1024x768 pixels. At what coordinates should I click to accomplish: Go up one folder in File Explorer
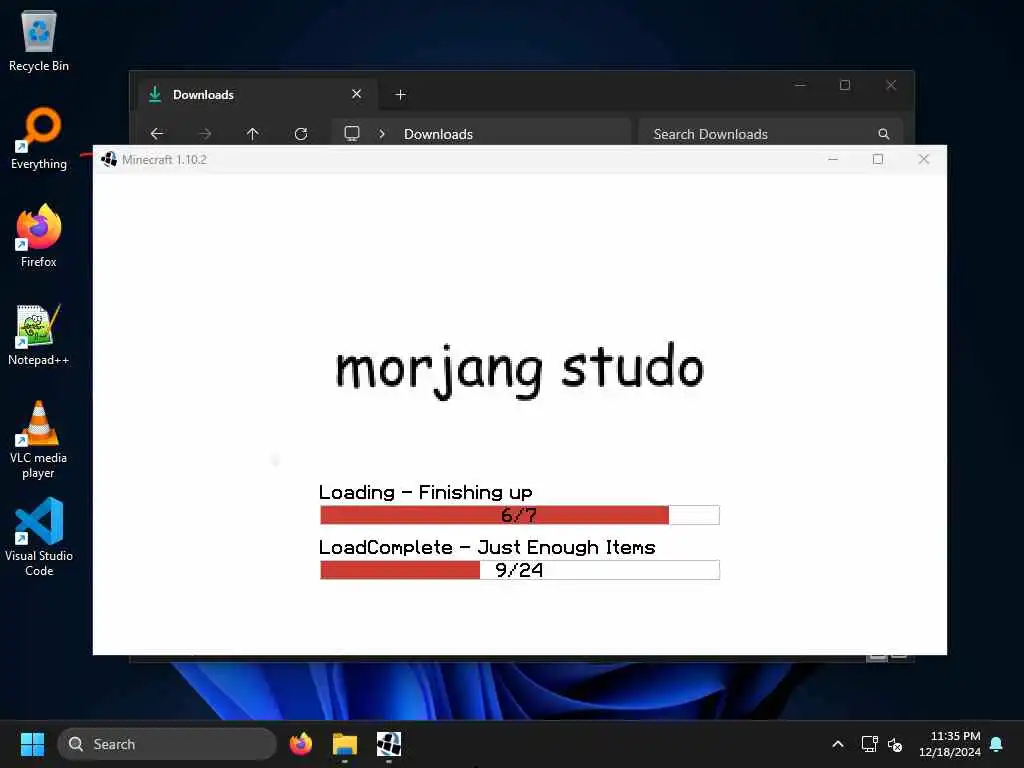click(x=253, y=134)
